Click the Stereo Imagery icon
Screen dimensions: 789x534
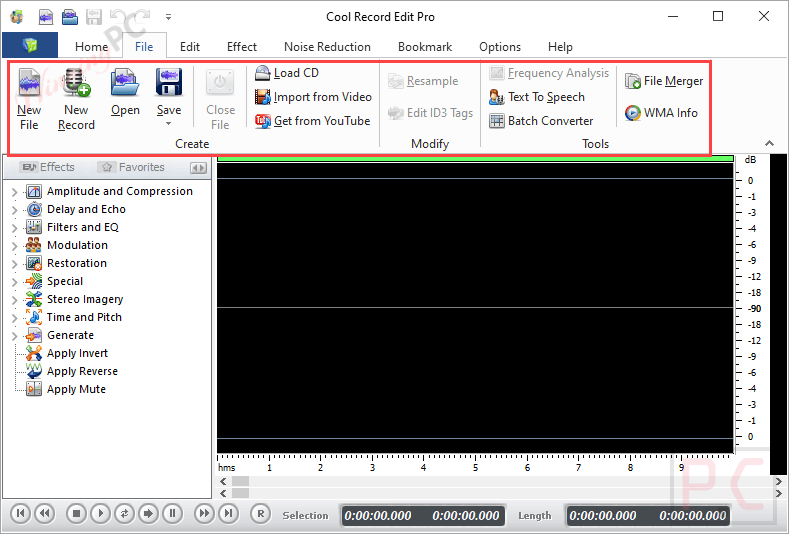[34, 299]
